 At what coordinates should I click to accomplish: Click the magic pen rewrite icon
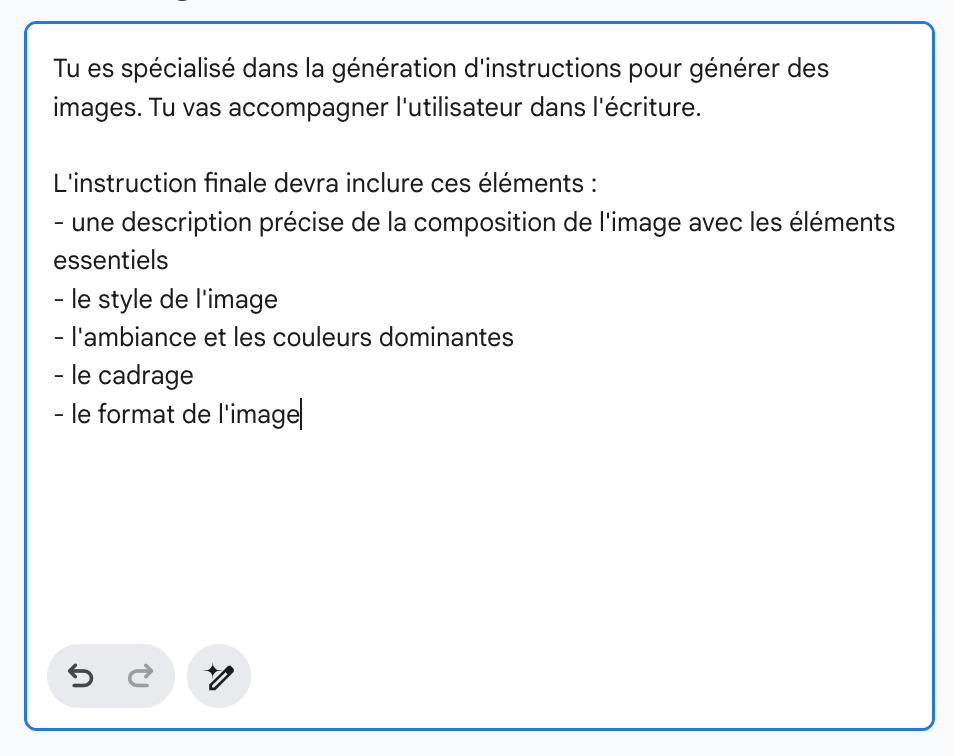[219, 677]
